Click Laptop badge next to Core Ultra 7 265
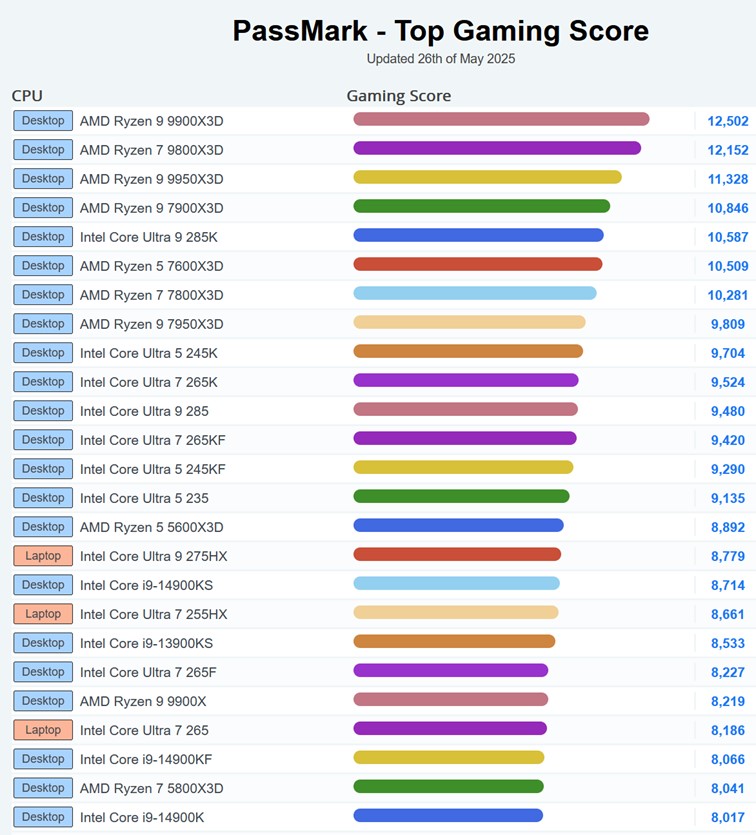The image size is (756, 835). (43, 730)
